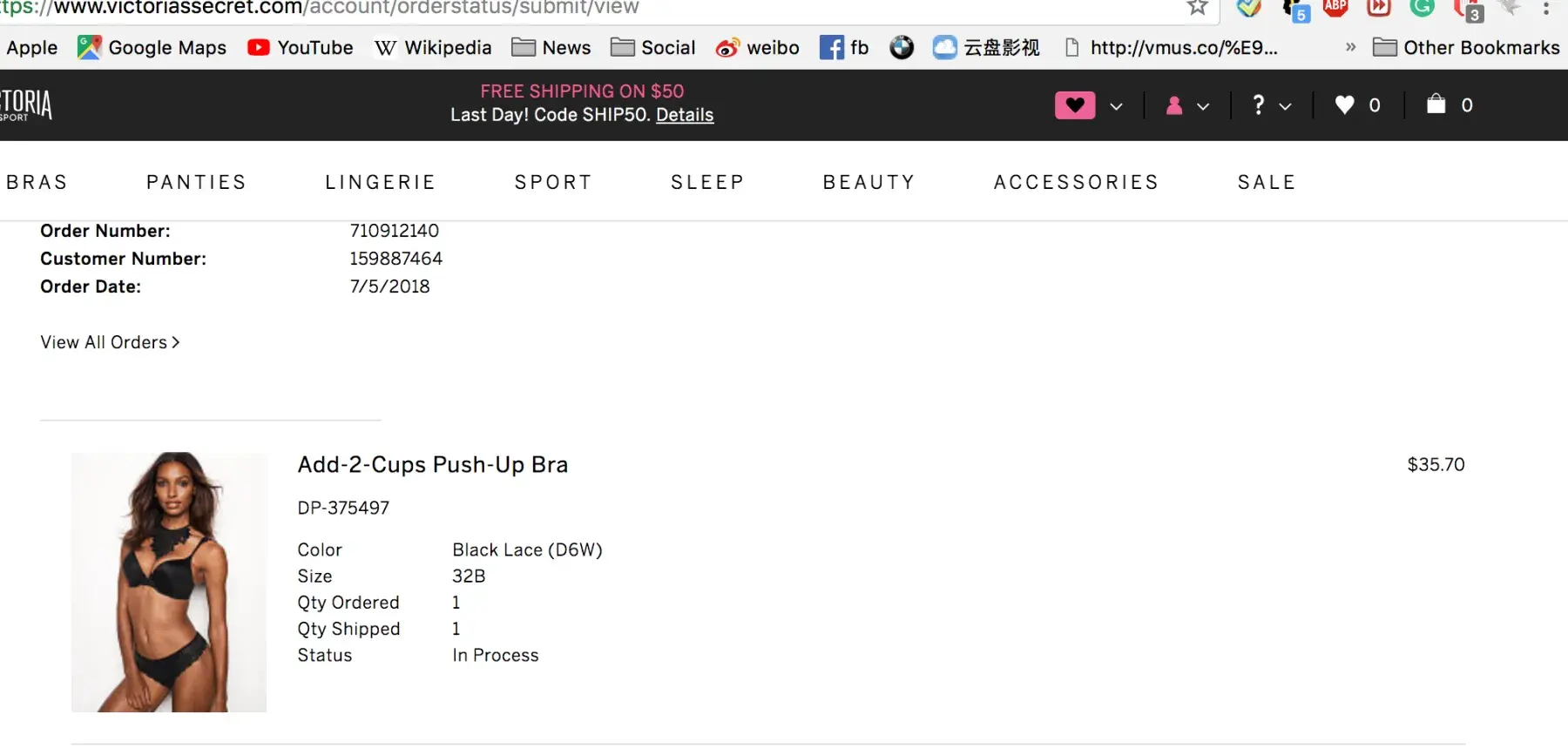This screenshot has width=1568, height=748.
Task: Open the Chrome three-dot menu
Action: (1546, 8)
